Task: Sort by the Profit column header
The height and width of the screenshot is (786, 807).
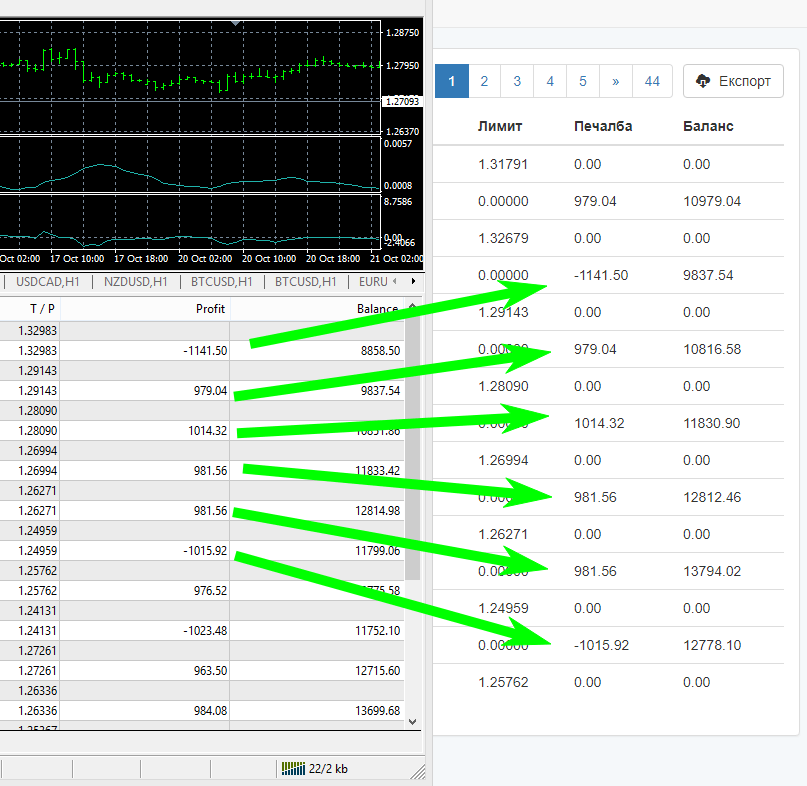Action: click(210, 309)
